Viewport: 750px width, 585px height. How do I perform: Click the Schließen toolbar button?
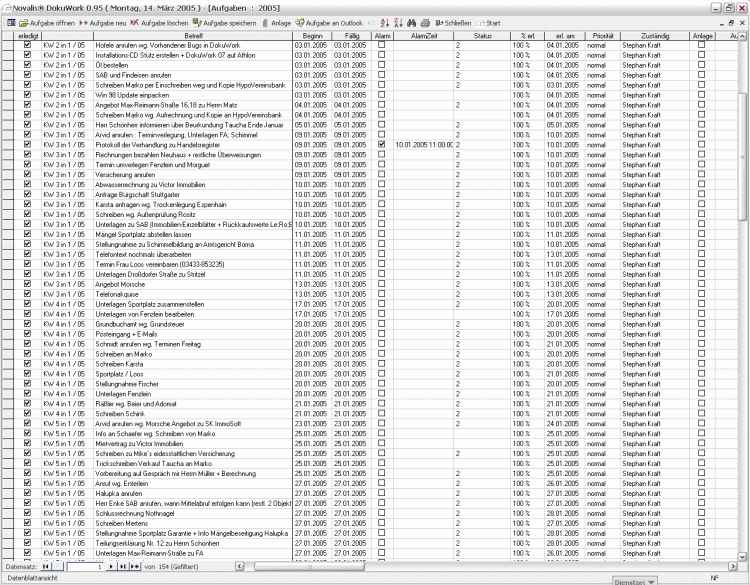pyautogui.click(x=453, y=21)
